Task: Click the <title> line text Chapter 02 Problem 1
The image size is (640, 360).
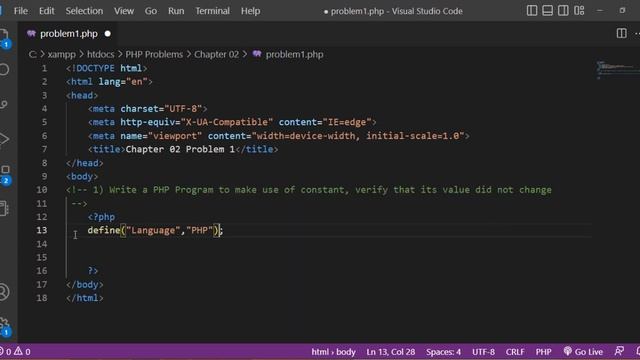Action: tap(180, 149)
